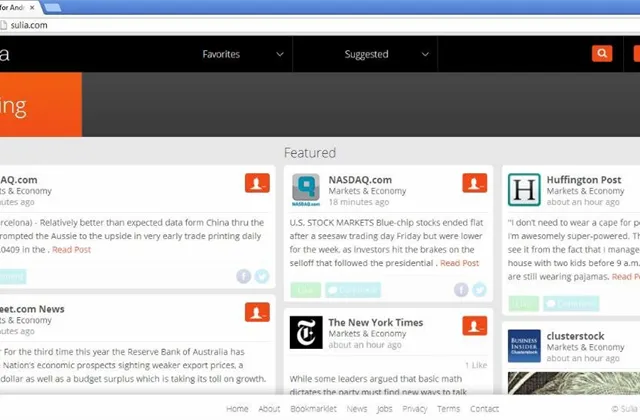The image size is (640, 420).
Task: Open a new browser tab
Action: click(x=52, y=7)
